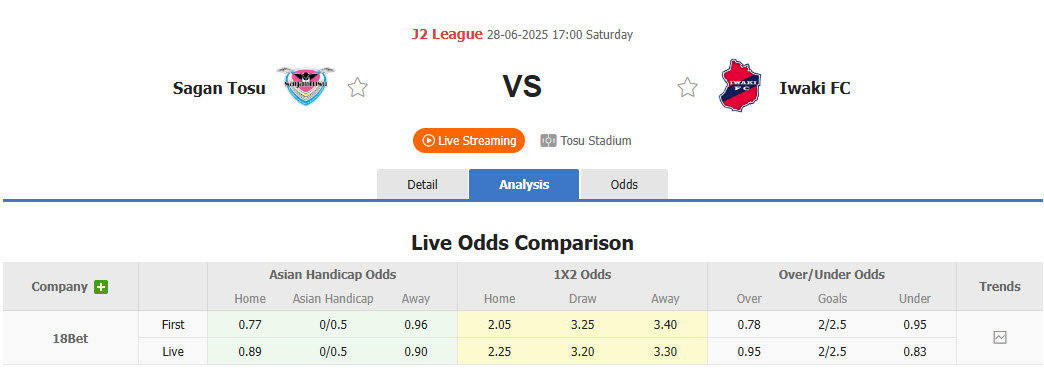
Task: Start Live Streaming of the match
Action: tap(469, 140)
